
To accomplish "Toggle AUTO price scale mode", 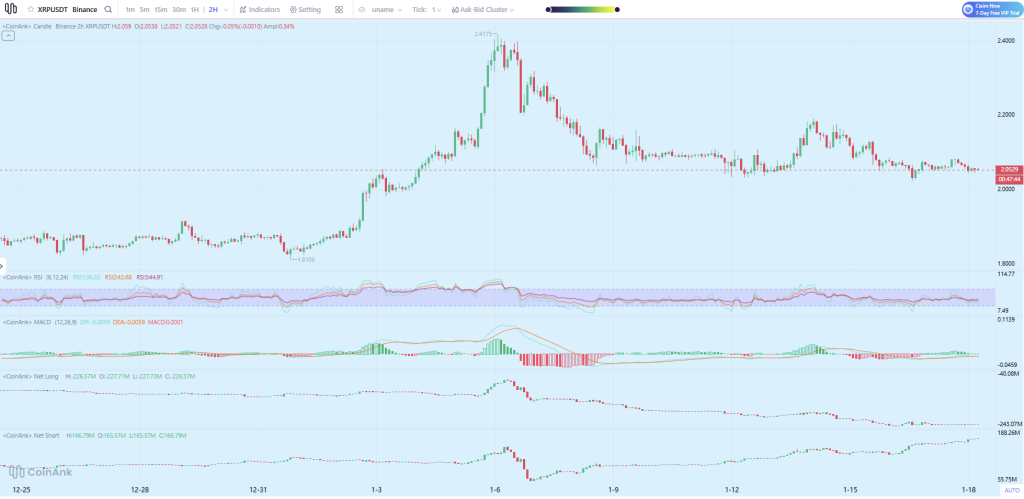I will (1011, 490).
